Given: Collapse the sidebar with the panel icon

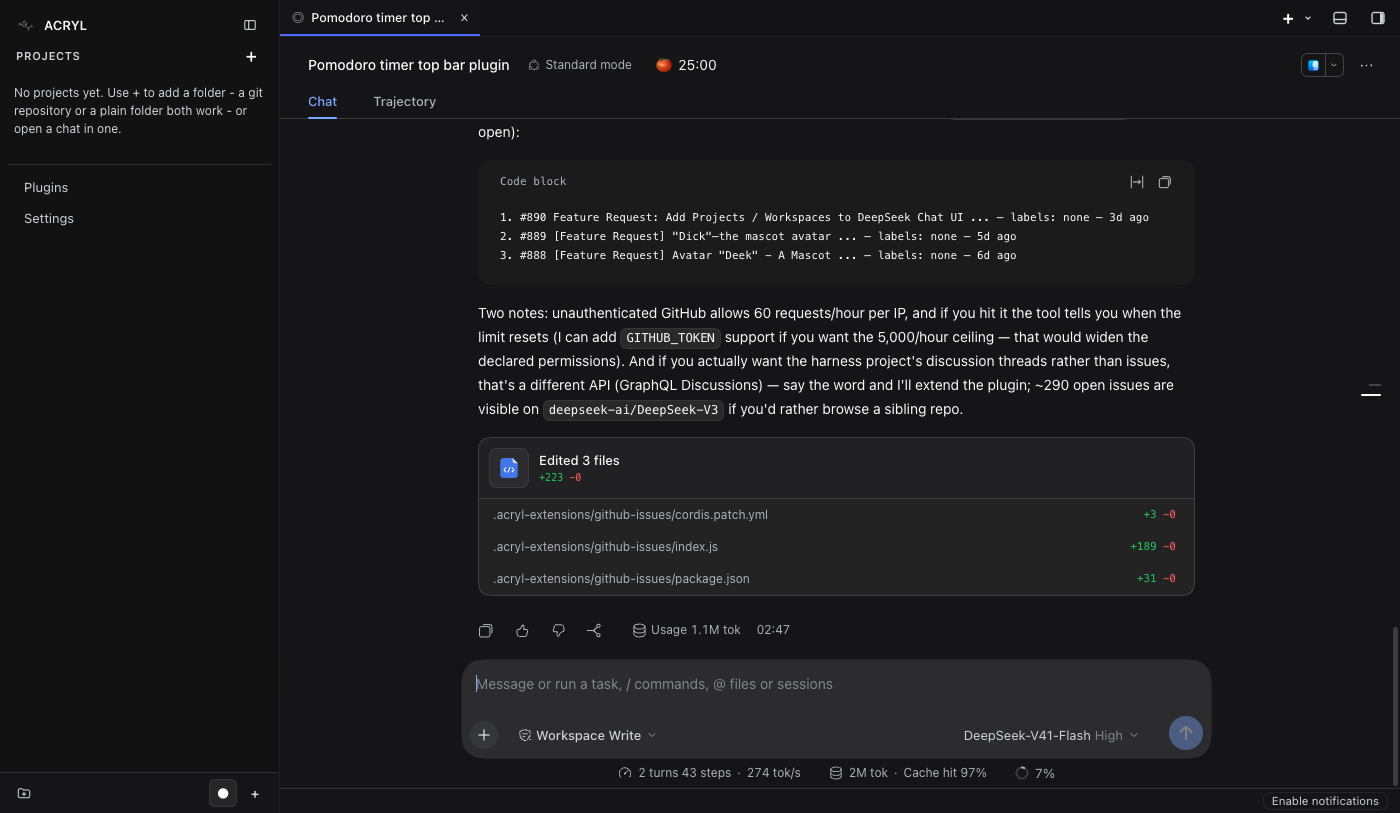Looking at the screenshot, I should click(250, 25).
